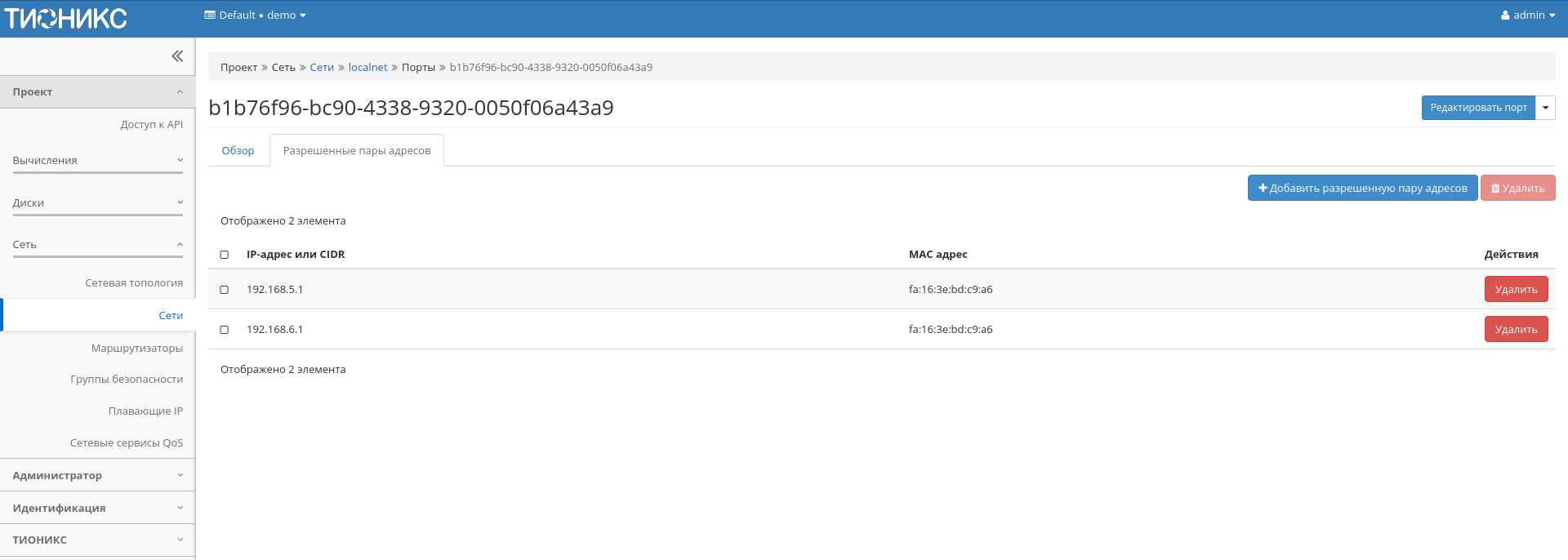
Task: Check the row for 192.168.6.1
Action: tap(225, 330)
